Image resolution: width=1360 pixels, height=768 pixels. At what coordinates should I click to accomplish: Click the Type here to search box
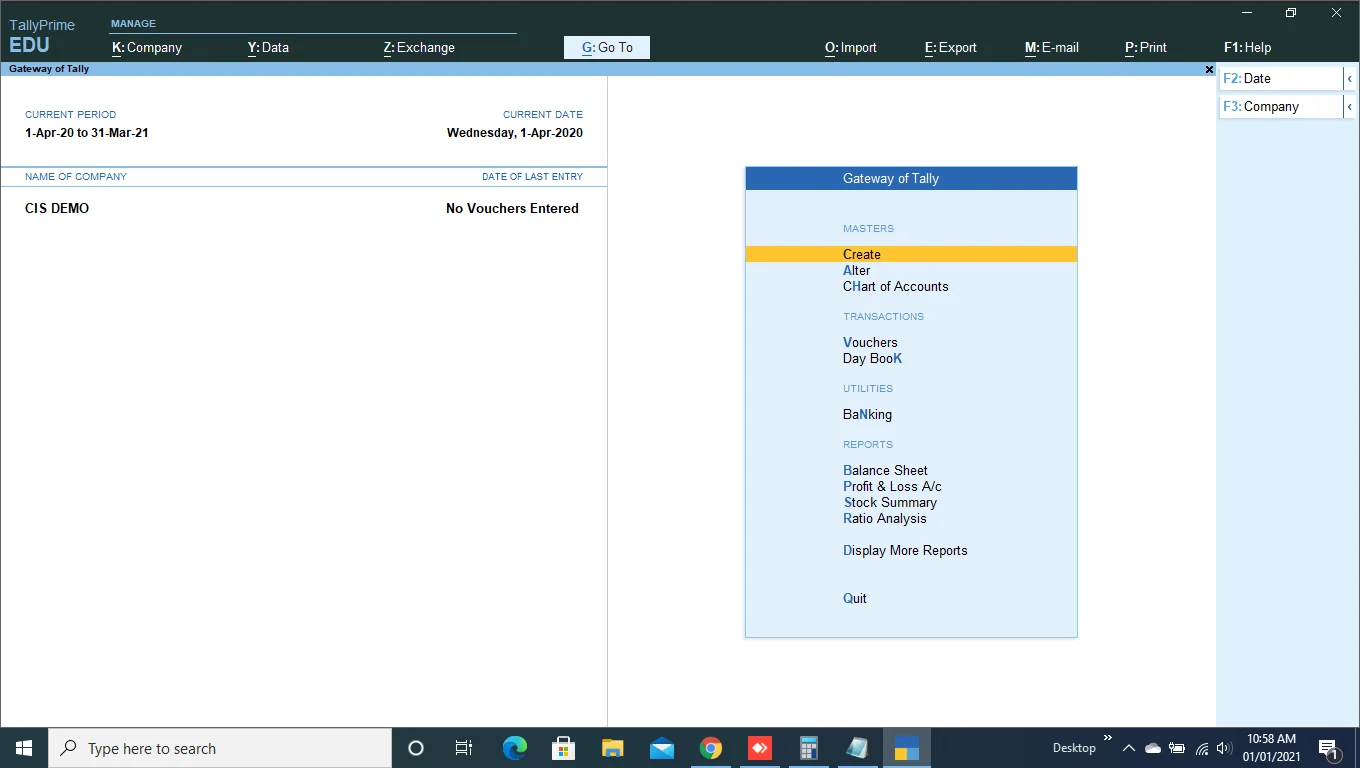220,748
